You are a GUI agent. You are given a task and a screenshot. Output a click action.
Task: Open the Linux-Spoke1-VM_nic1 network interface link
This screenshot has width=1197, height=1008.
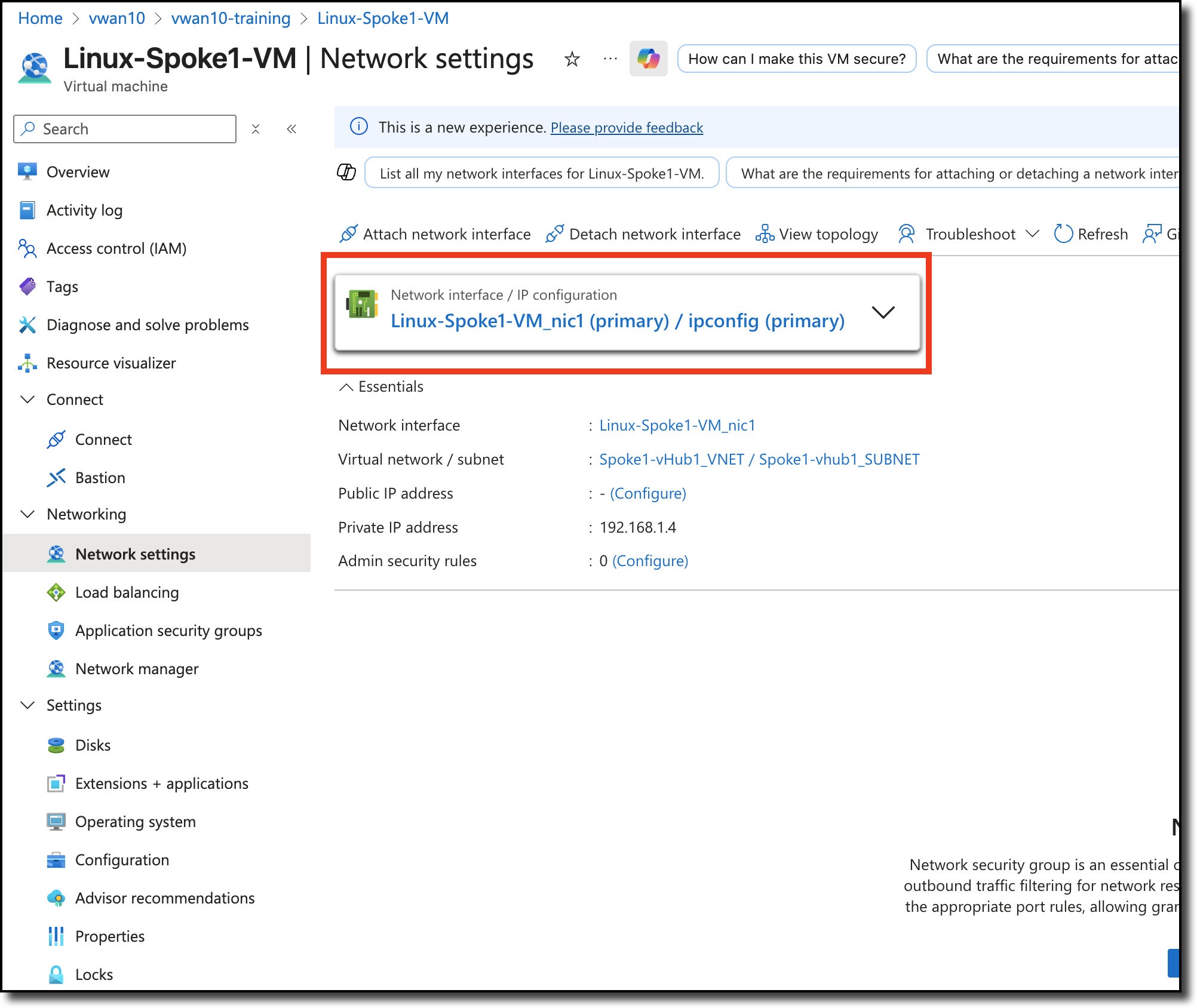pos(677,425)
